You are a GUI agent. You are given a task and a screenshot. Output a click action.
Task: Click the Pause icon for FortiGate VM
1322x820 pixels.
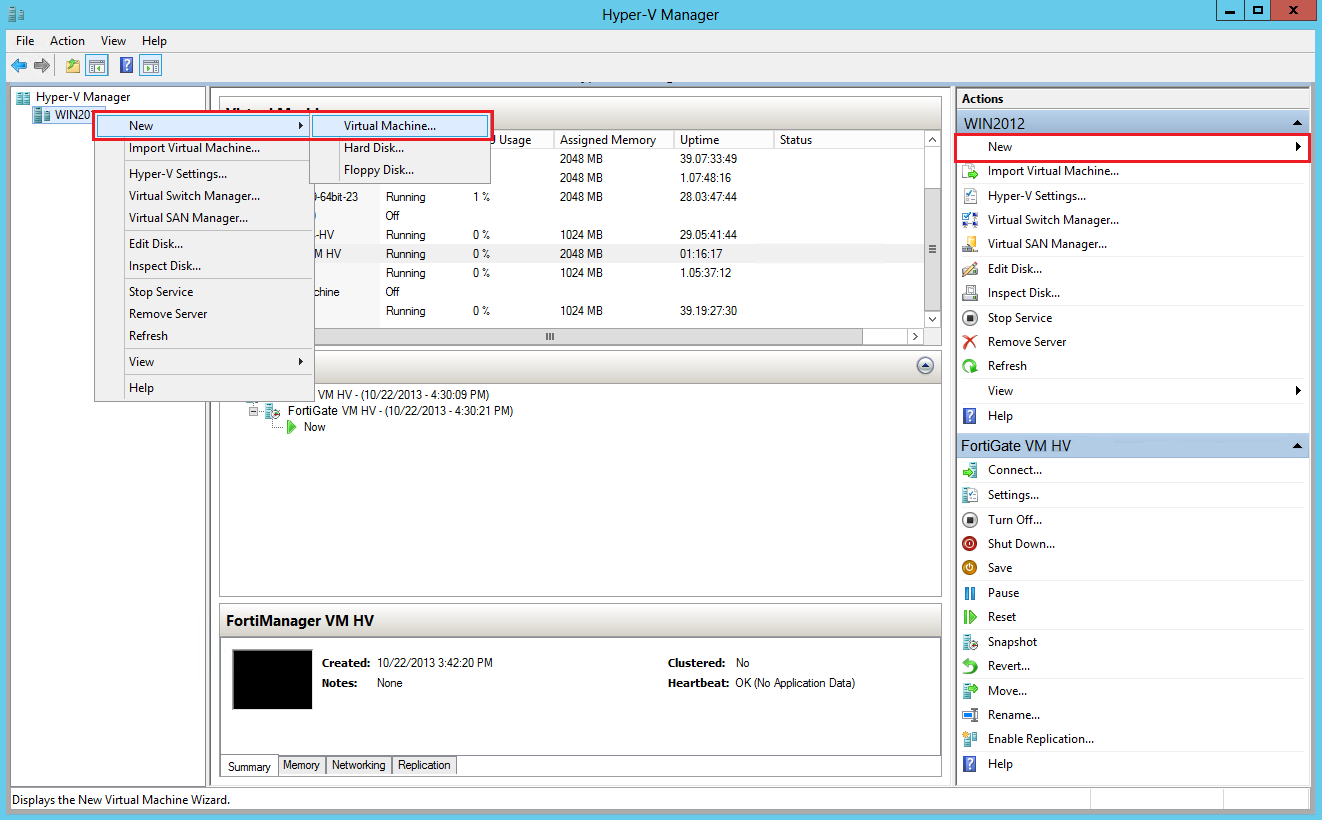pyautogui.click(x=969, y=593)
